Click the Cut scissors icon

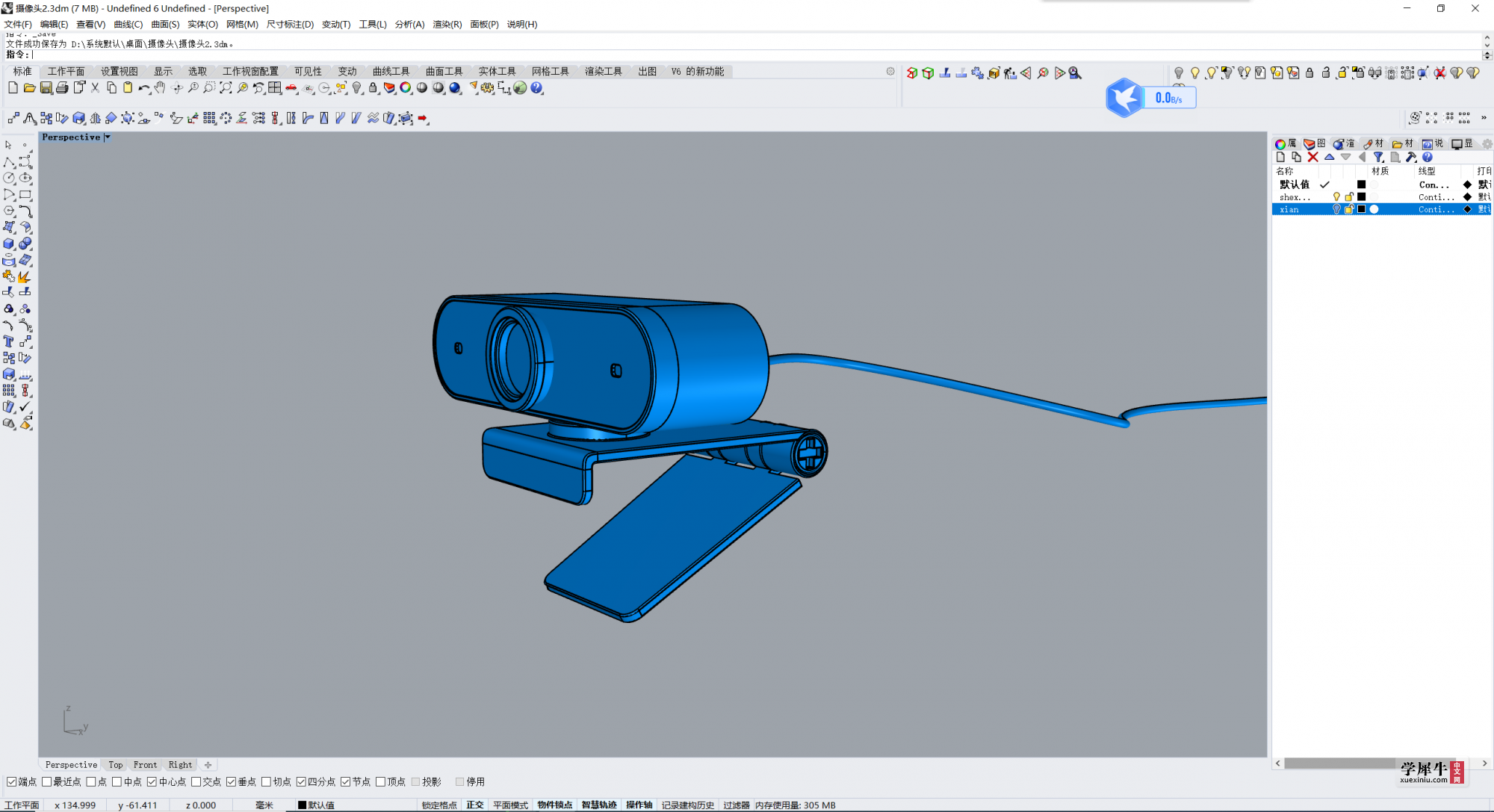[95, 88]
